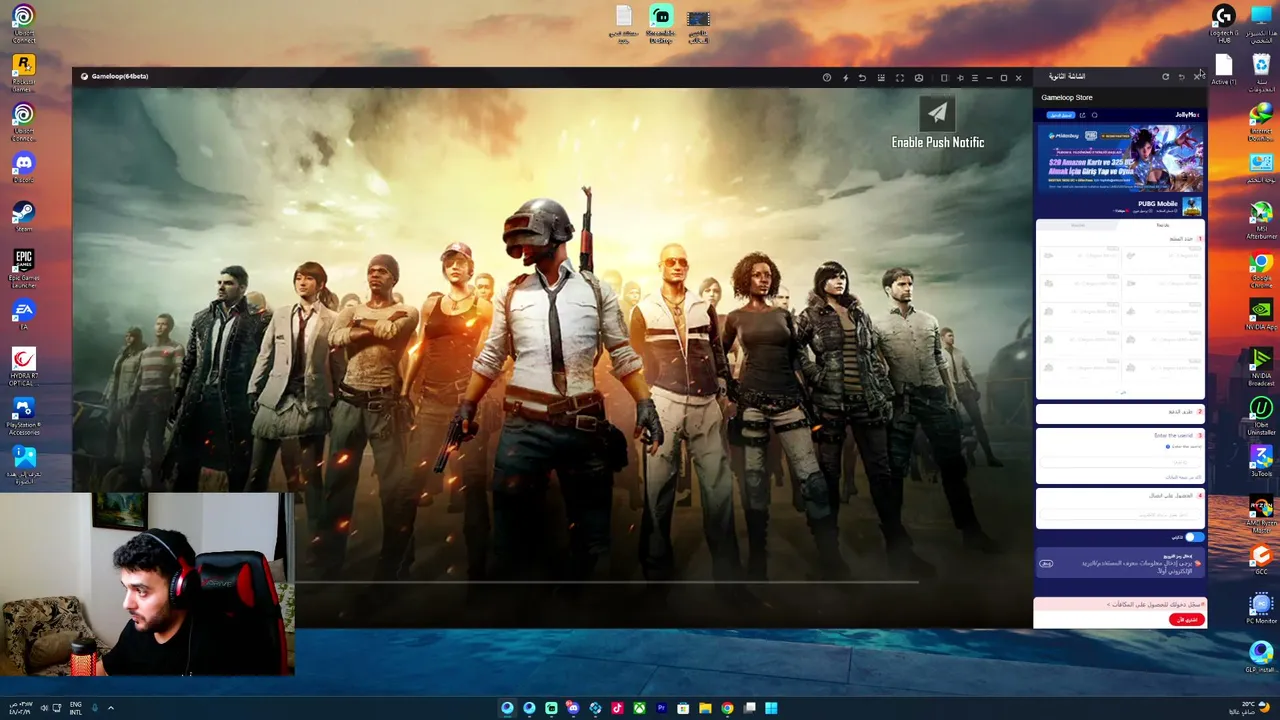Click the Enable Push Notific paper-plane icon
The width and height of the screenshot is (1280, 720).
[x=937, y=113]
